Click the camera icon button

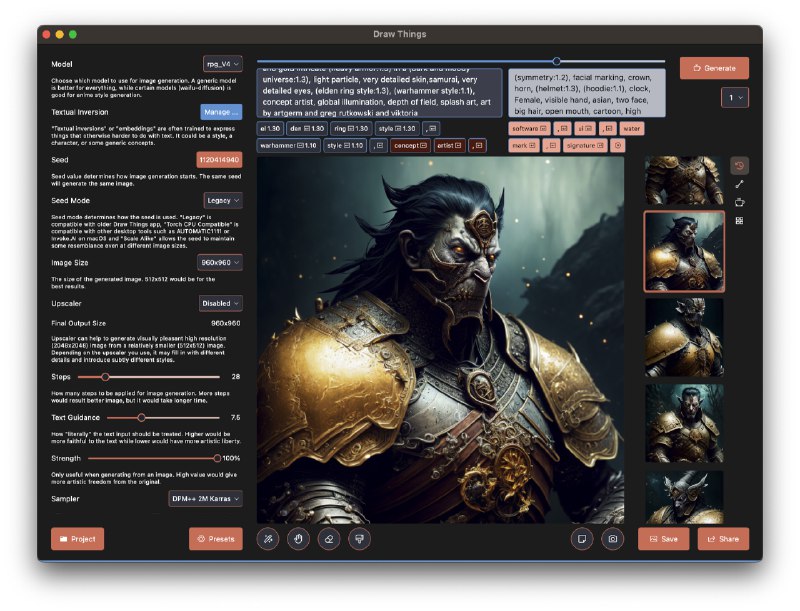(613, 539)
